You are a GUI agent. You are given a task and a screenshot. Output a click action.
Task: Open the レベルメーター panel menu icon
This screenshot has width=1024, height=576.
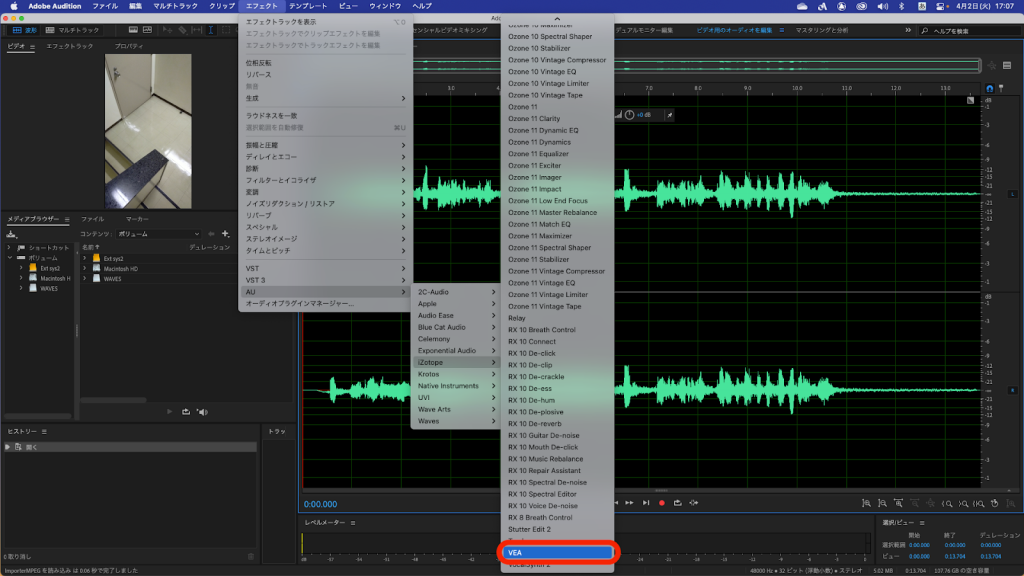tap(353, 522)
